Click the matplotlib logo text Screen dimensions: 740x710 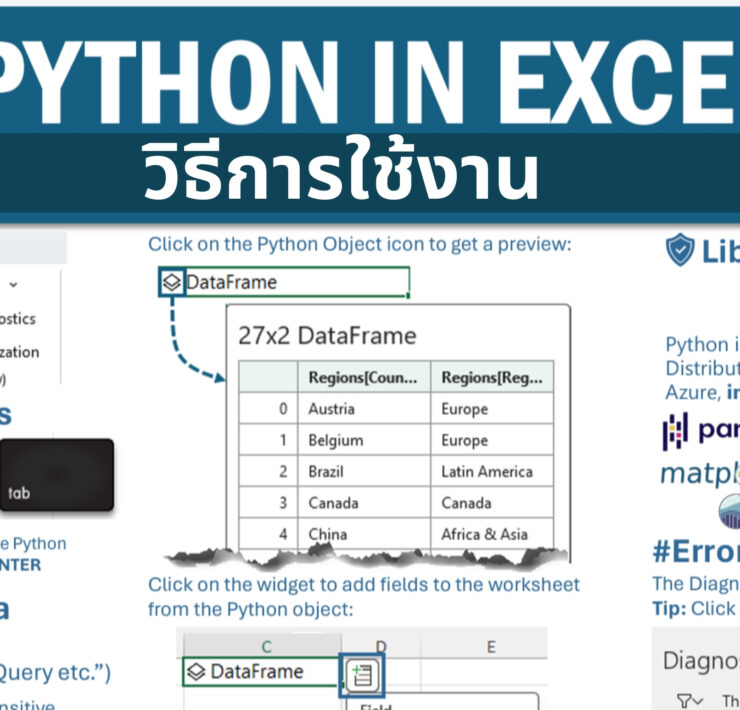click(700, 474)
